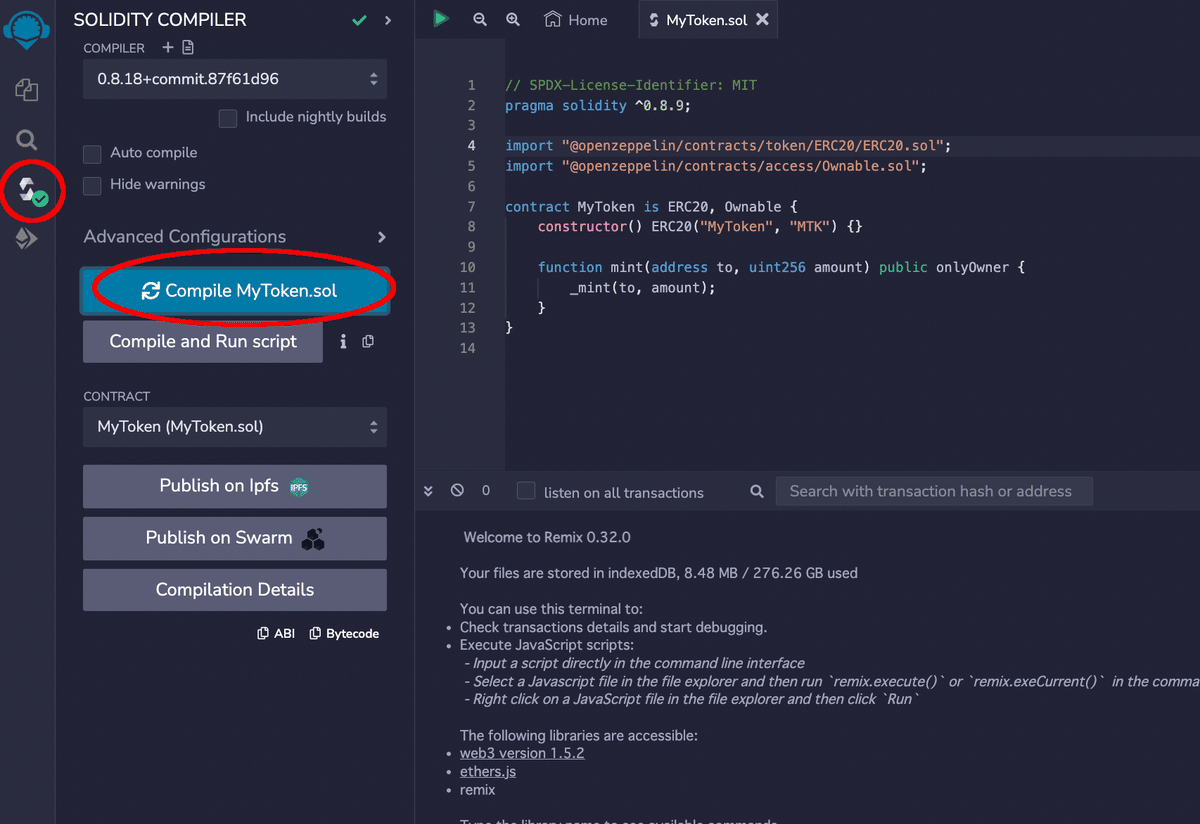1200x824 pixels.
Task: Click the terminal search magnifier icon
Action: (757, 491)
